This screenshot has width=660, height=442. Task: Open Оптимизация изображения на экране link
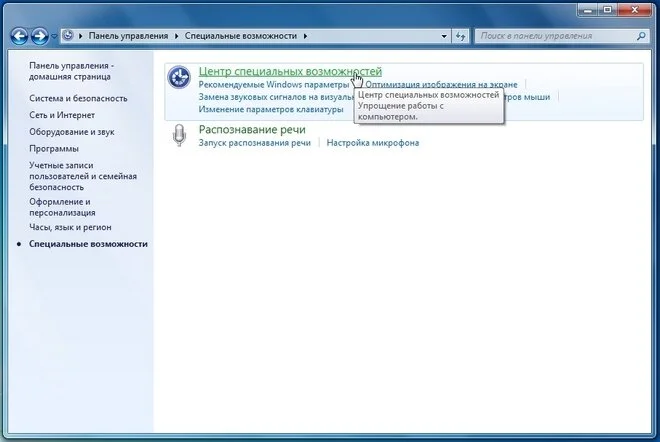click(441, 85)
